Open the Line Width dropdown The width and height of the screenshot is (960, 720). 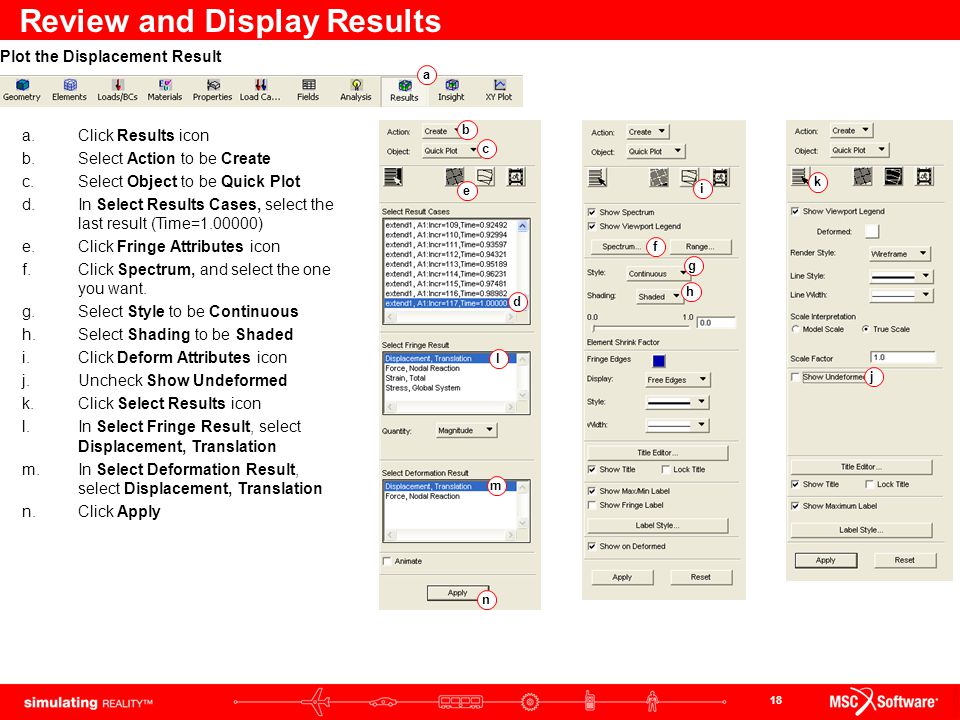tap(901, 295)
